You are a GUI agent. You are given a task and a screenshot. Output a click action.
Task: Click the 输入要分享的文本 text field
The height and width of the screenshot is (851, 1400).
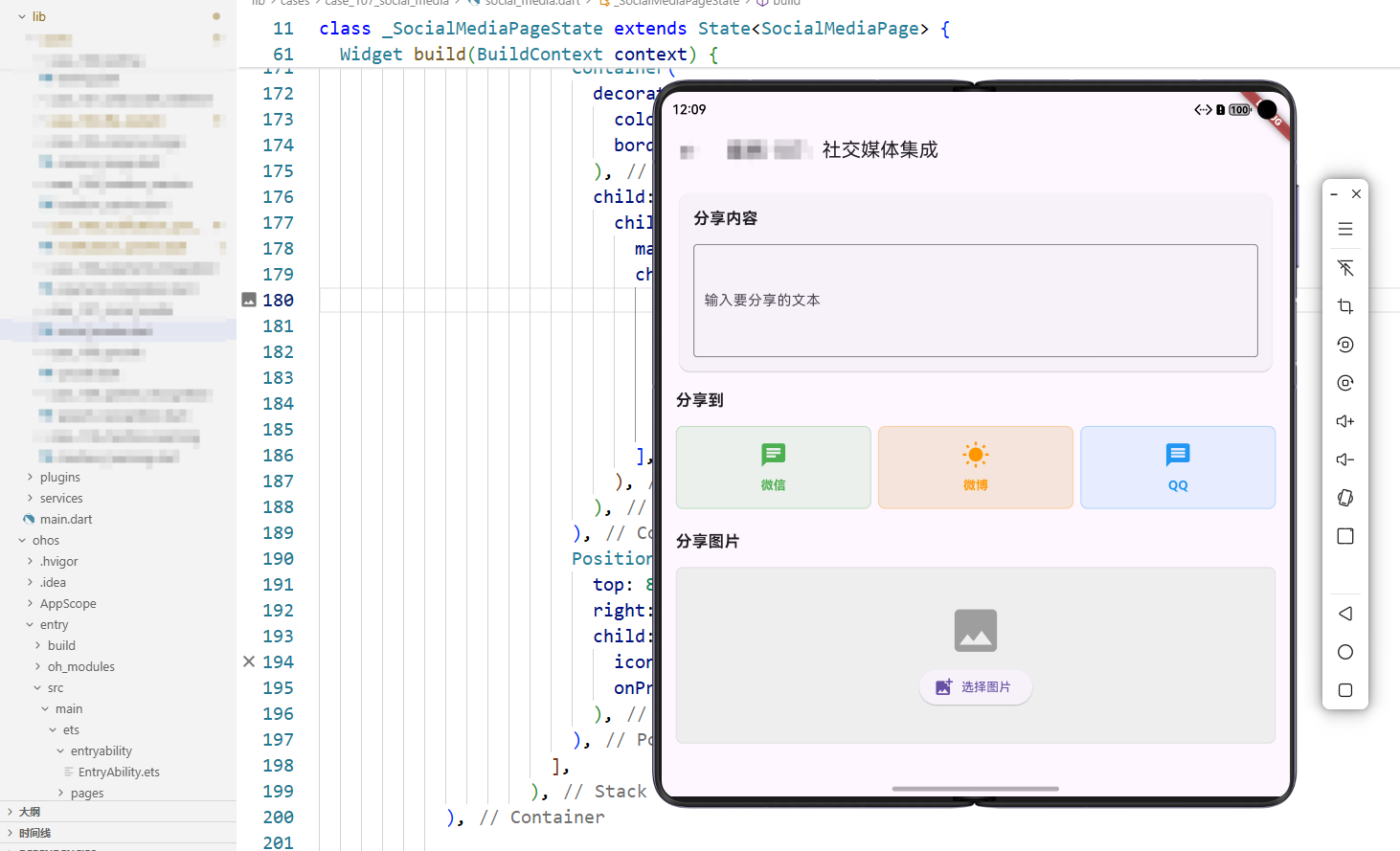point(975,300)
